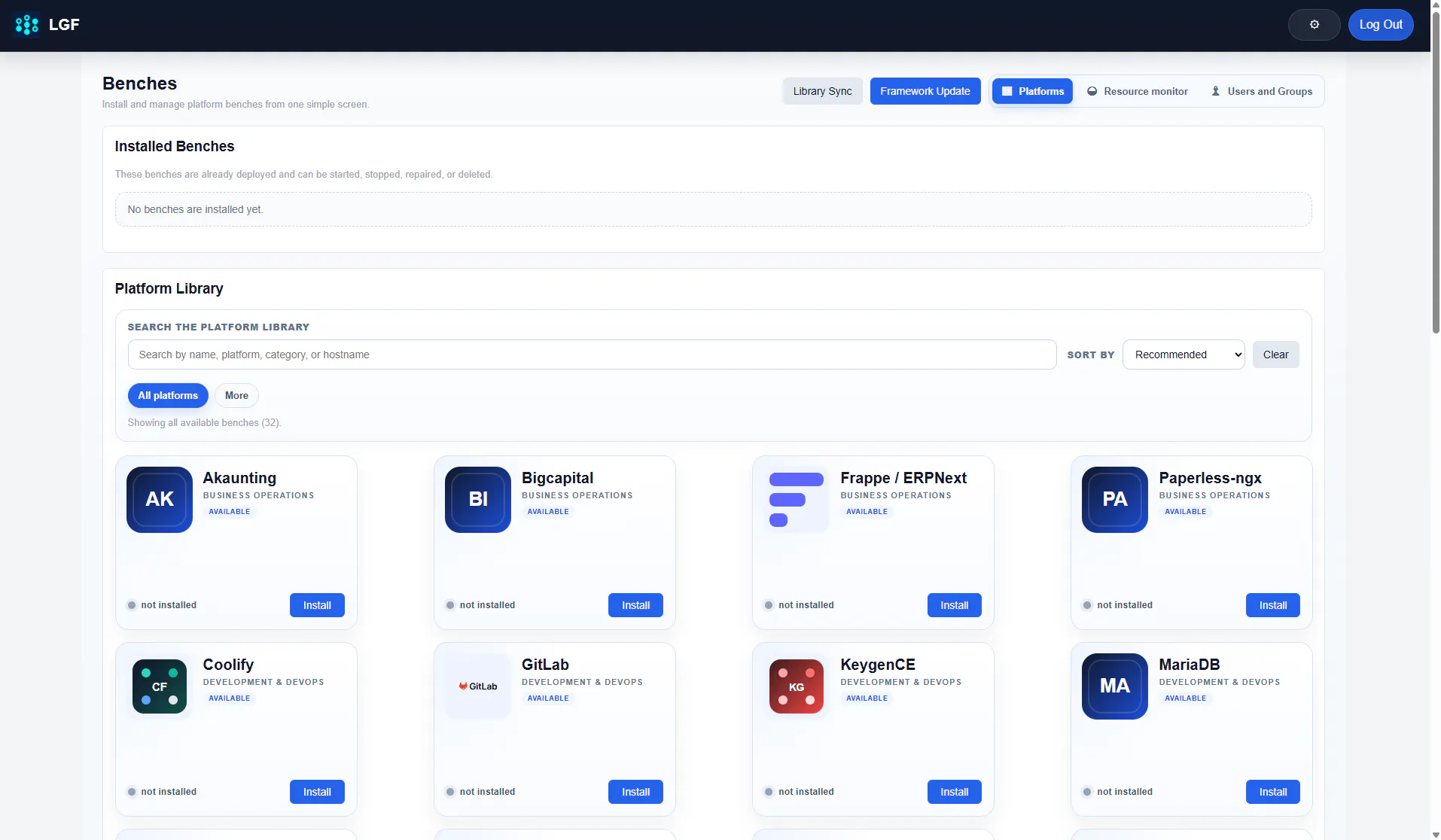The width and height of the screenshot is (1441, 840).
Task: Switch to the Platforms tab
Action: [x=1032, y=91]
